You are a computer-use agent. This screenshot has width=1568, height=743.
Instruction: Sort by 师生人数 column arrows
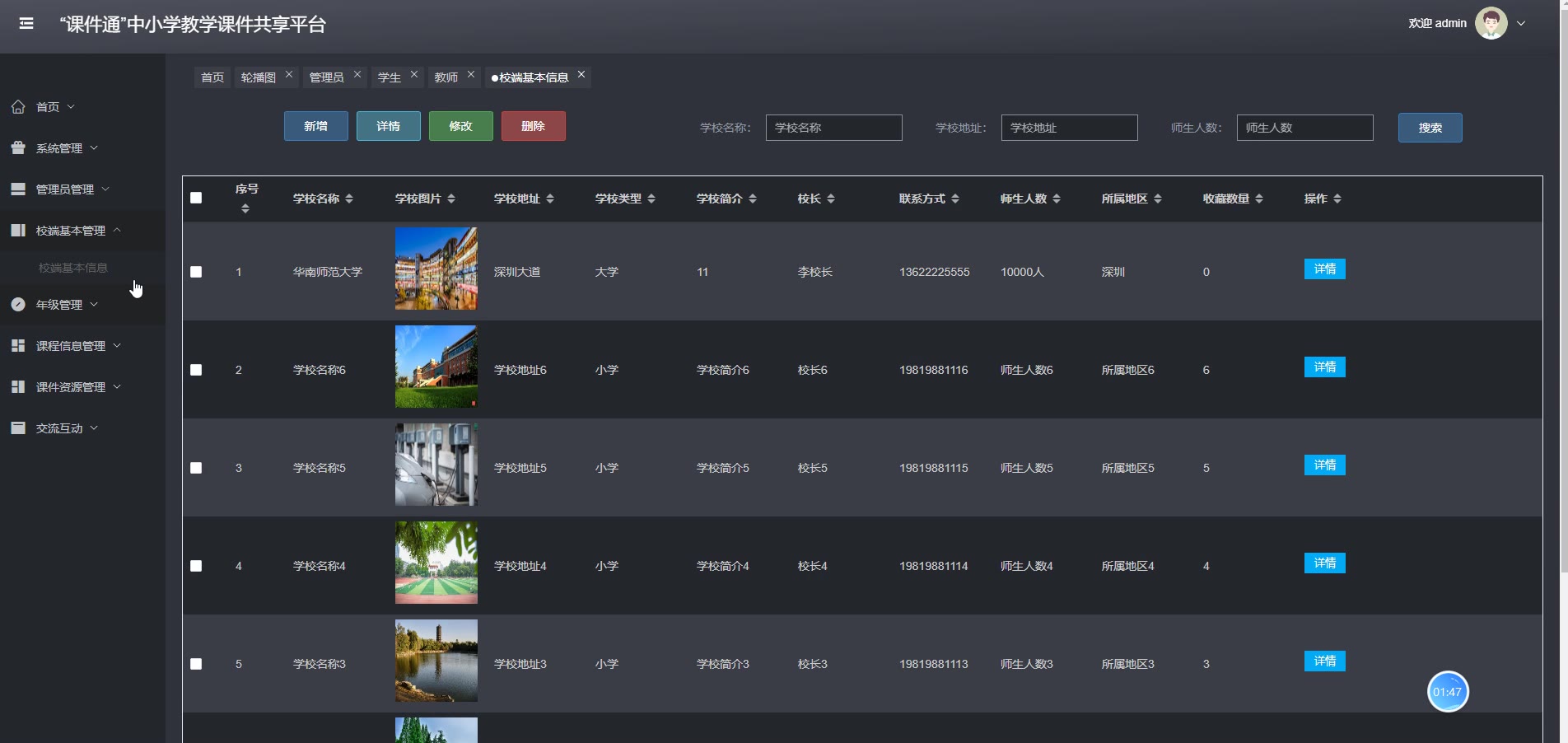pyautogui.click(x=1057, y=199)
